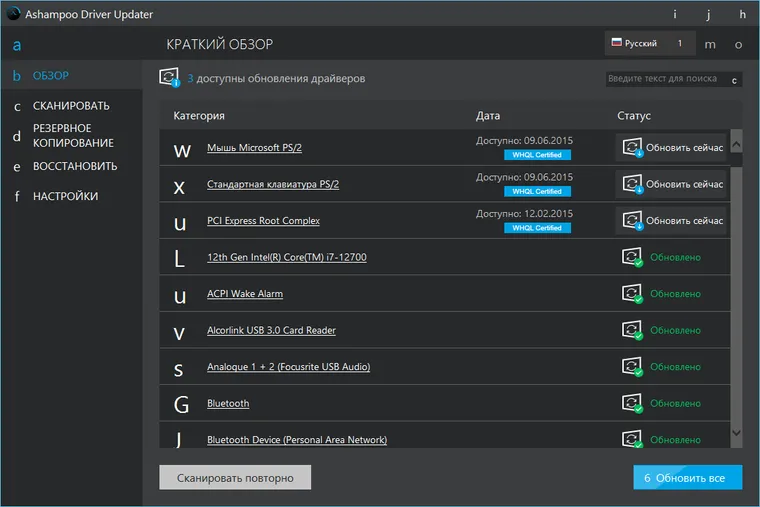
Task: Click the device icon for ACPI Wake Alarm
Action: pos(180,297)
